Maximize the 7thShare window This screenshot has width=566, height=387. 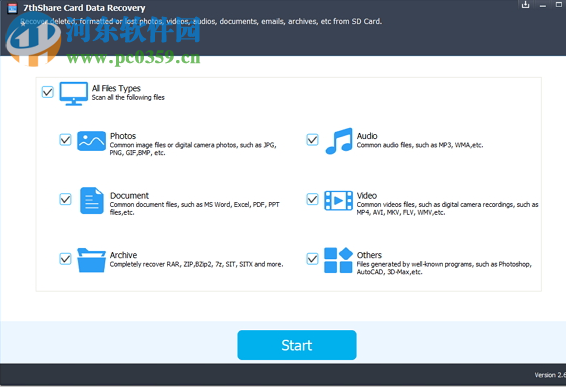click(x=559, y=5)
